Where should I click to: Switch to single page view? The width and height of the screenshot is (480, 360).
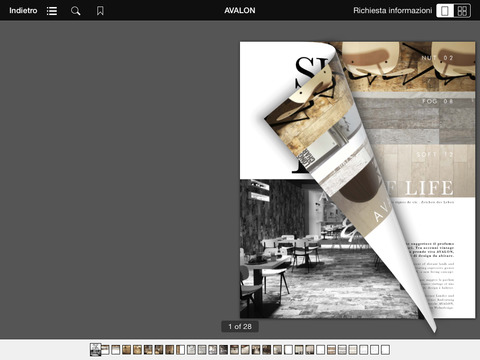[445, 11]
